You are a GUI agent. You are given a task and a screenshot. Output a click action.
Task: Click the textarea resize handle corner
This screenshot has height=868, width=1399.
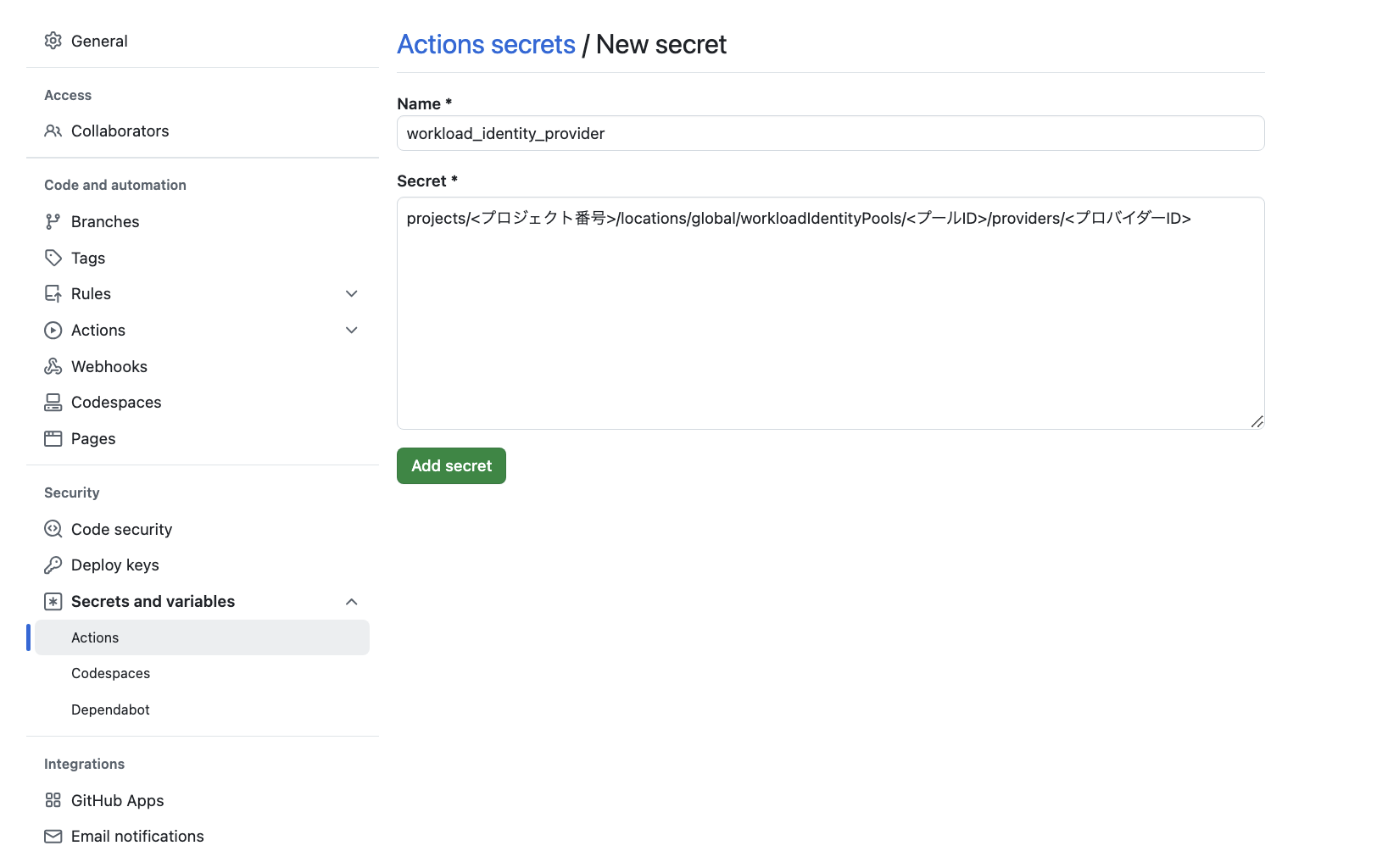pyautogui.click(x=1257, y=422)
